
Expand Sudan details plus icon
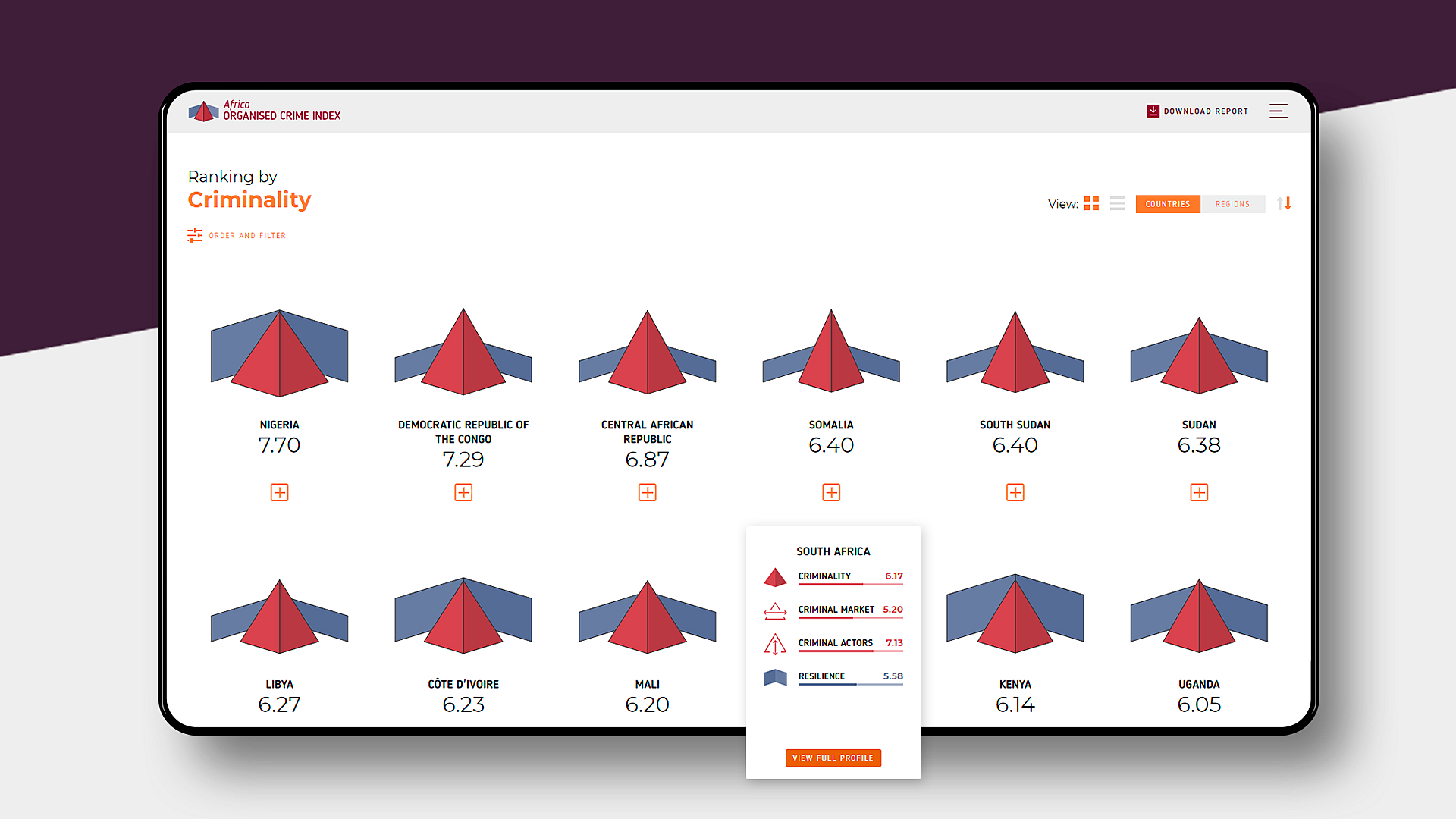coord(1199,492)
